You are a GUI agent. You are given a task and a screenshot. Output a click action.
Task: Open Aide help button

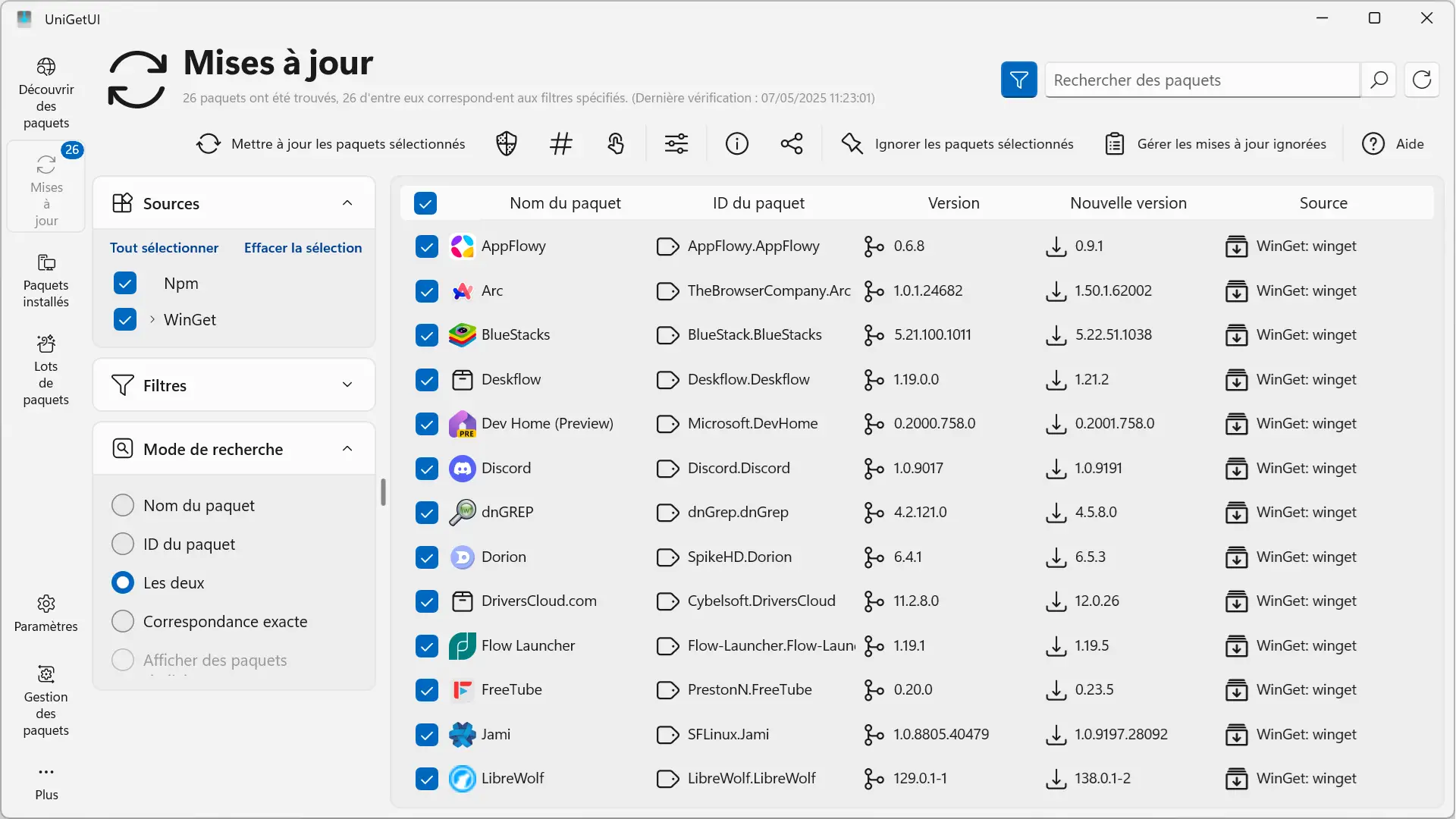(x=1393, y=144)
